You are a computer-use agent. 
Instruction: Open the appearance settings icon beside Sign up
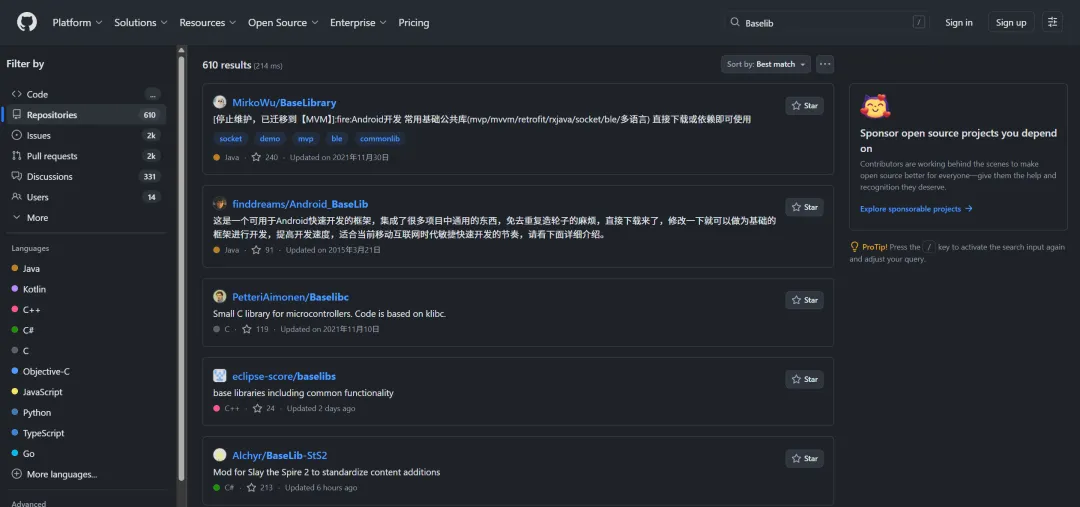[x=1052, y=22]
